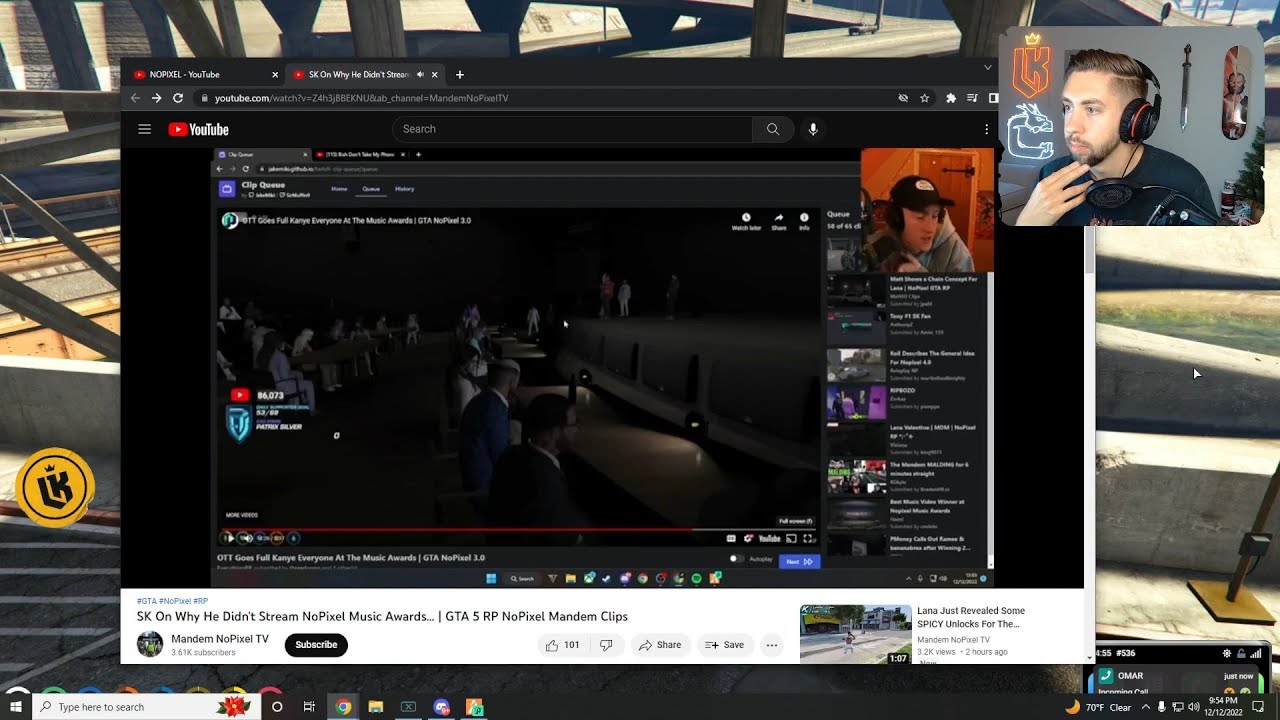Open Lana Just Revealed Some SPICY Unlocks video title
The height and width of the screenshot is (720, 1280).
pos(971,617)
